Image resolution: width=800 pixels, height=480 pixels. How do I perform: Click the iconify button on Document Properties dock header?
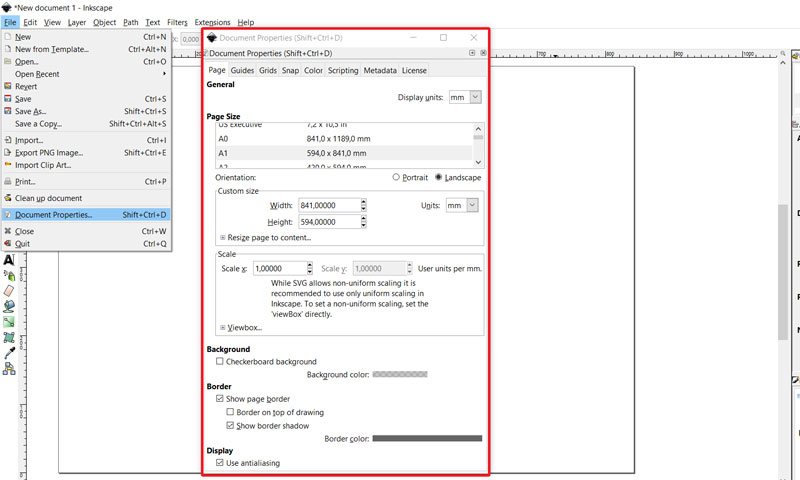click(472, 53)
